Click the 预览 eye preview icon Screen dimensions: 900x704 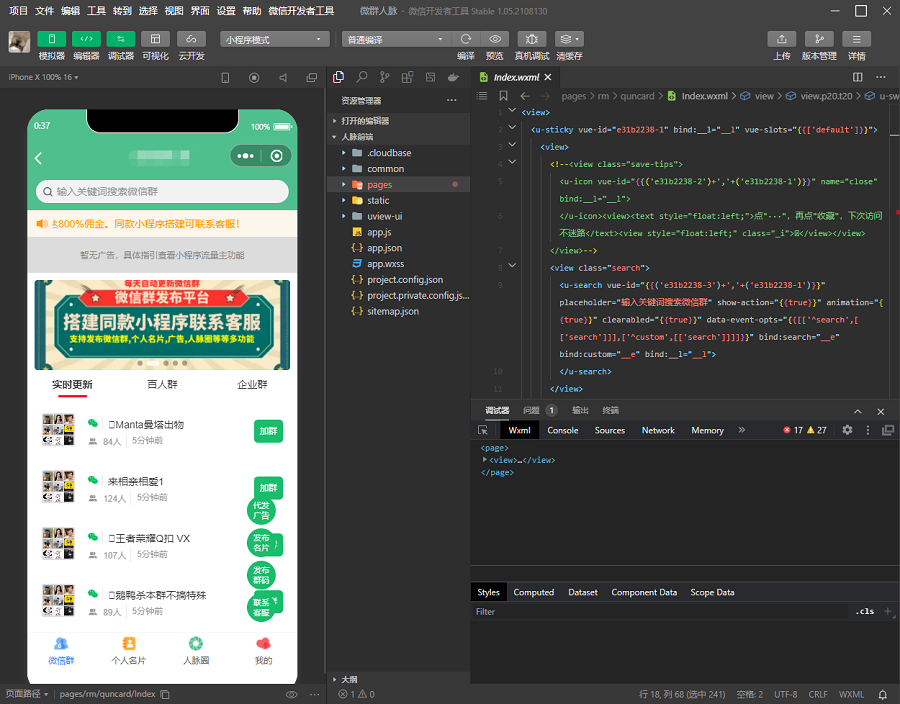pyautogui.click(x=495, y=39)
